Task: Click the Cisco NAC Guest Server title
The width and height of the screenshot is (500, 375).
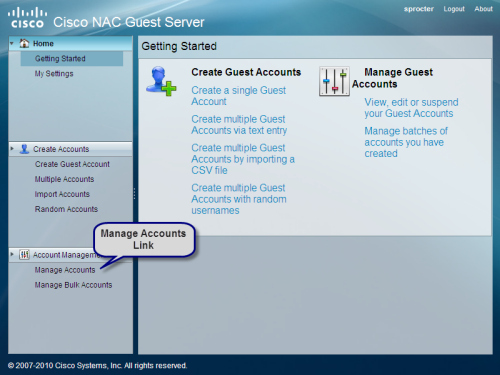Action: [129, 22]
